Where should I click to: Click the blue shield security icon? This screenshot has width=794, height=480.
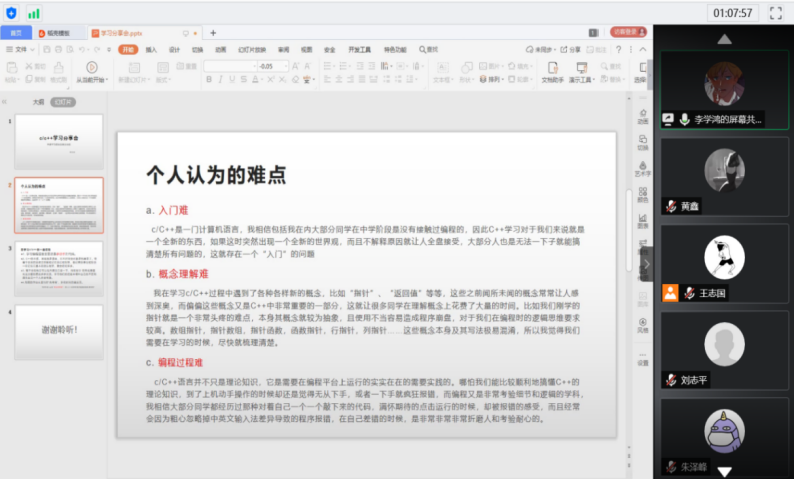pos(11,13)
